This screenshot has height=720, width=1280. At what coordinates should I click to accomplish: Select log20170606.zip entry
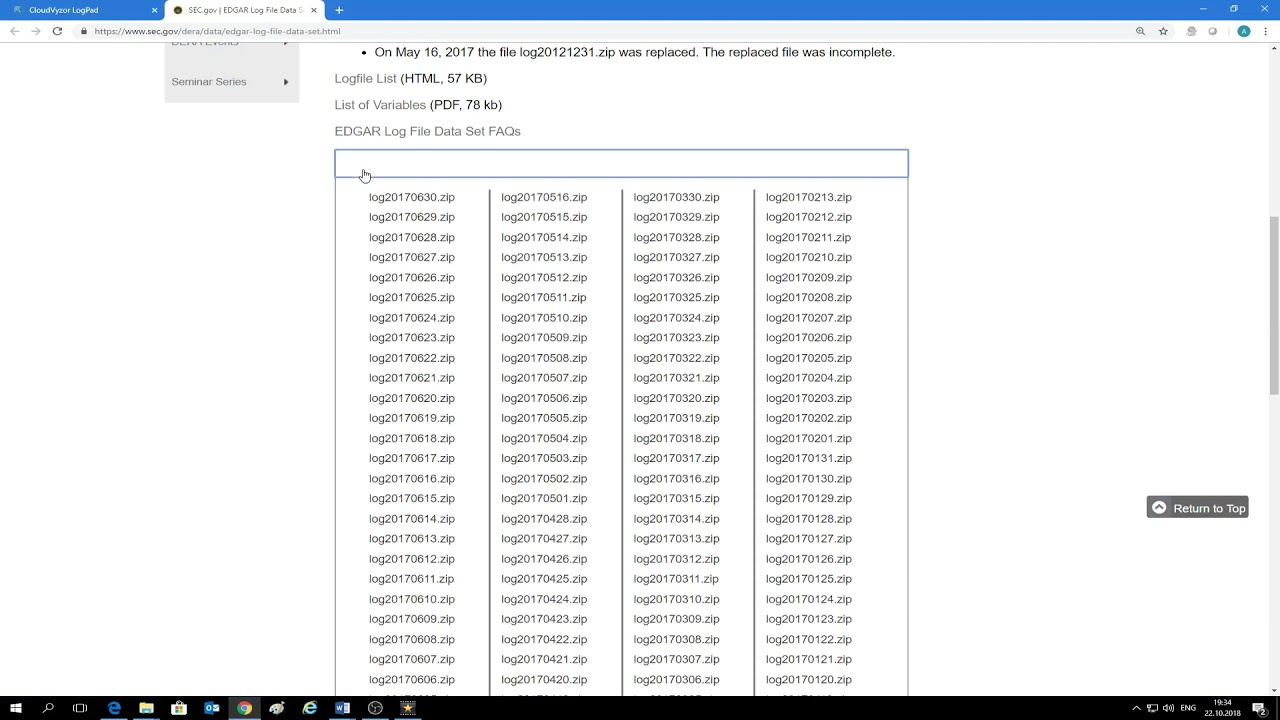click(x=412, y=680)
